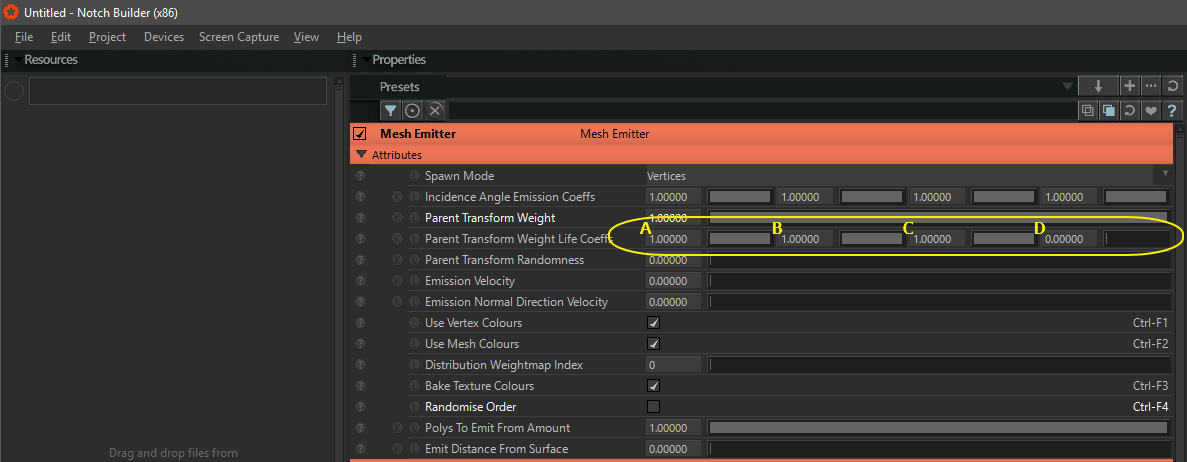Click the plus icon to add a preset
This screenshot has height=462, width=1187.
(1129, 86)
